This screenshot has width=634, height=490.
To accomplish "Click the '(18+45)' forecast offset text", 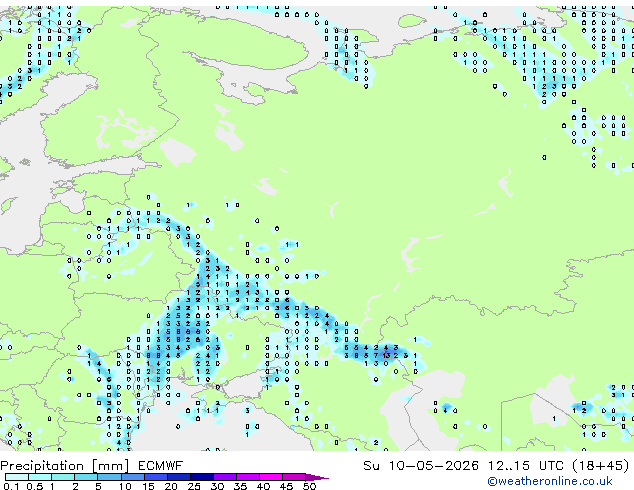I will pos(601,465).
